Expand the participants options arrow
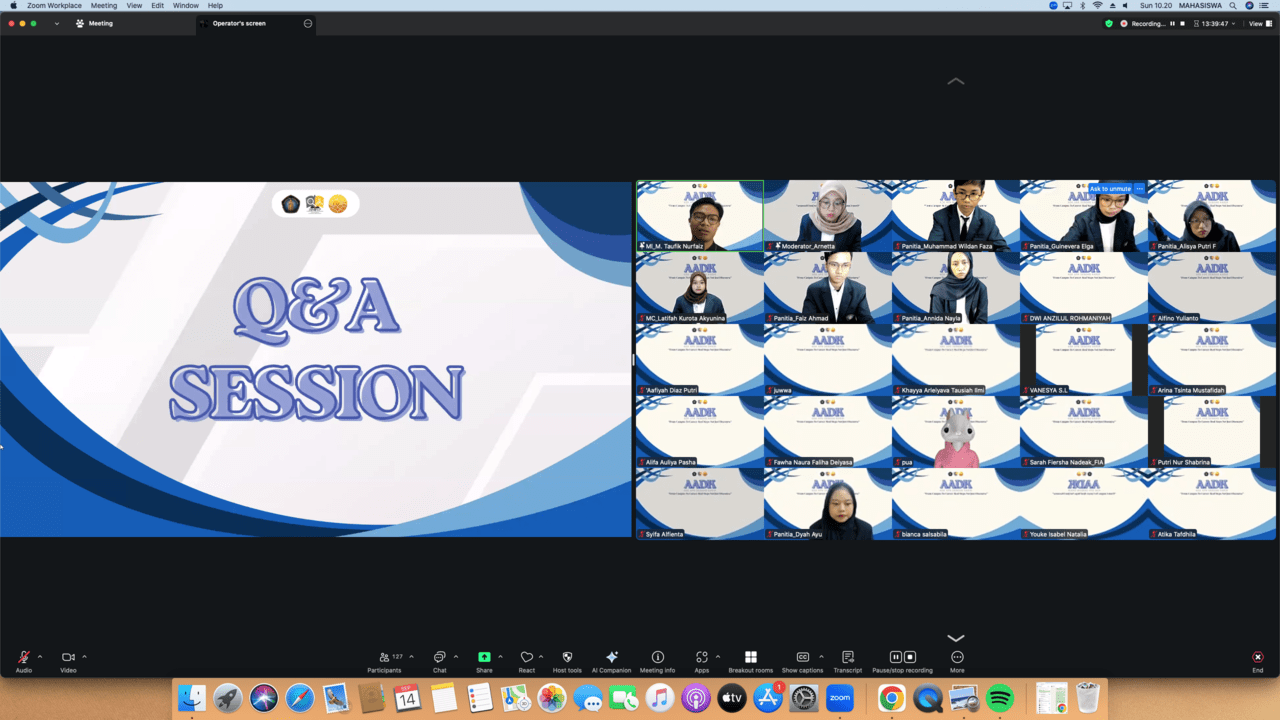 (x=411, y=657)
